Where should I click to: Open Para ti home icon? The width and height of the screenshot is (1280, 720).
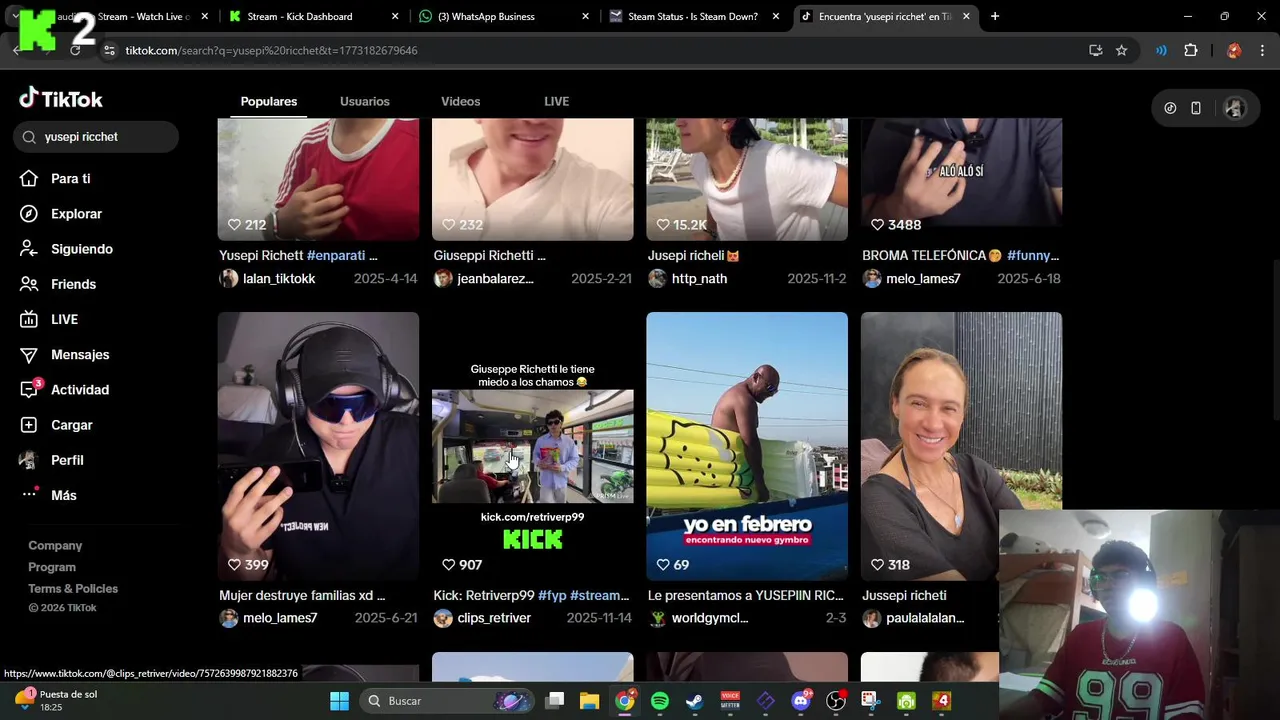[29, 178]
